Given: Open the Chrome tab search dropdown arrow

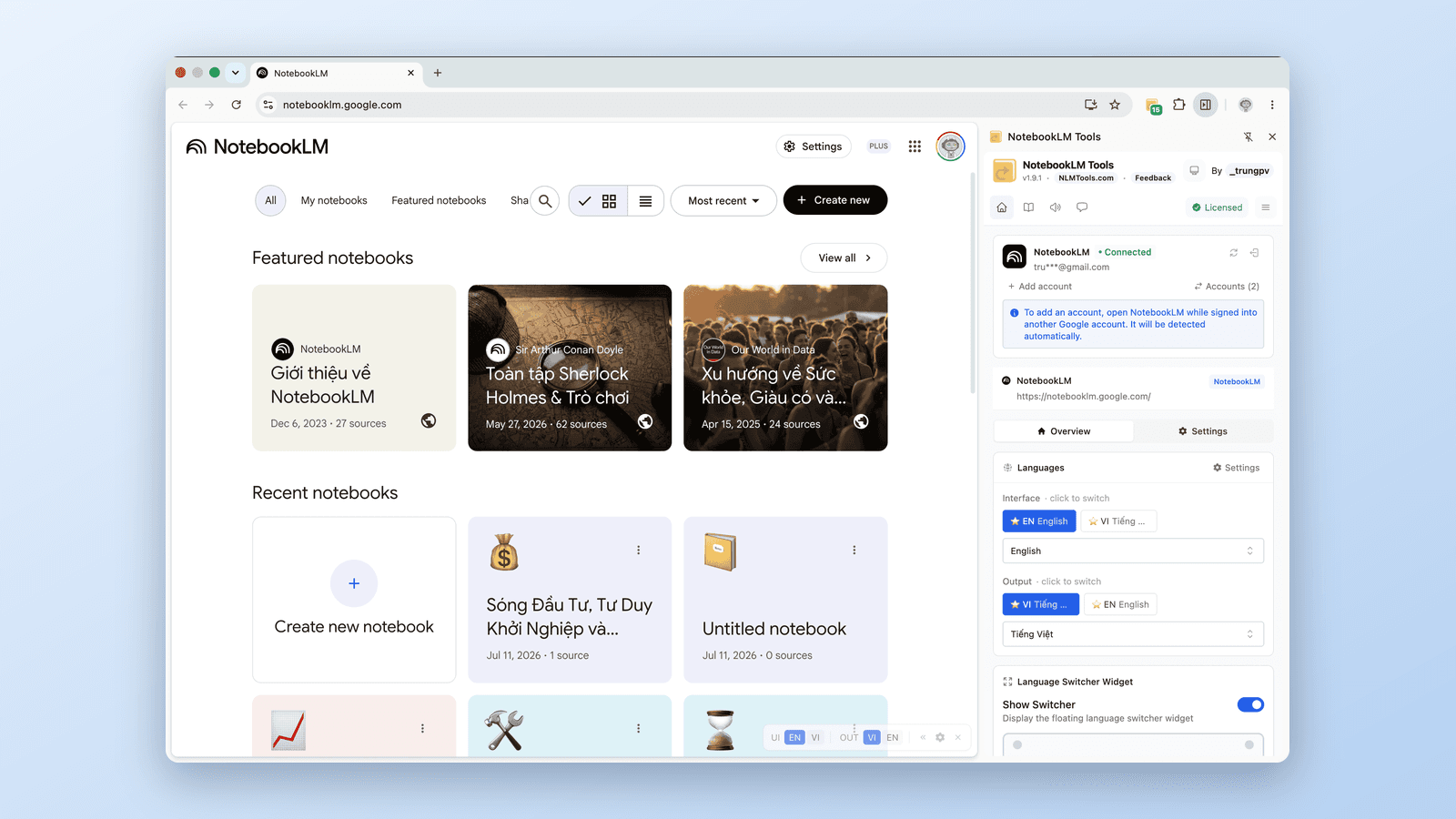Looking at the screenshot, I should (236, 73).
